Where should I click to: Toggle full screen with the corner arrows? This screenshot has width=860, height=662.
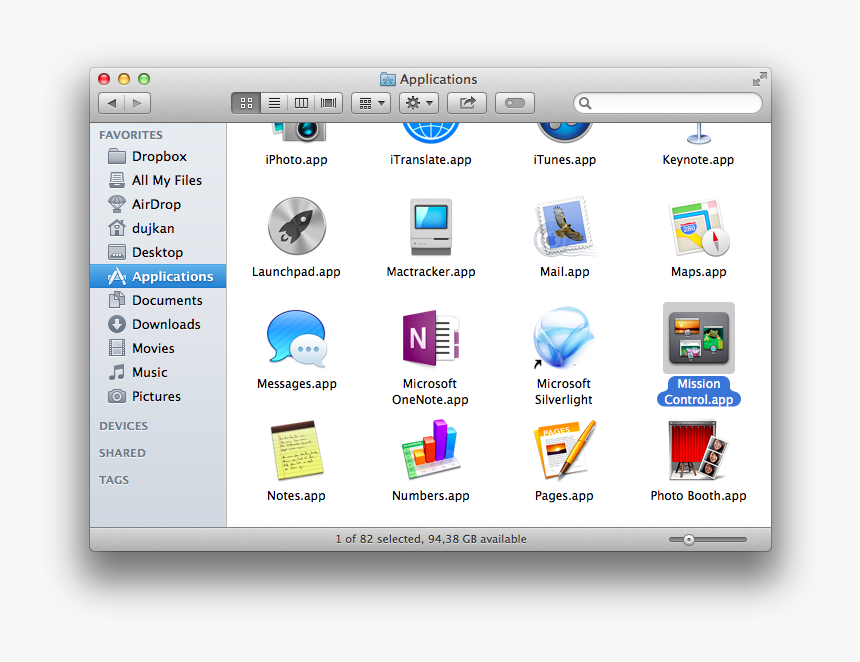point(760,80)
